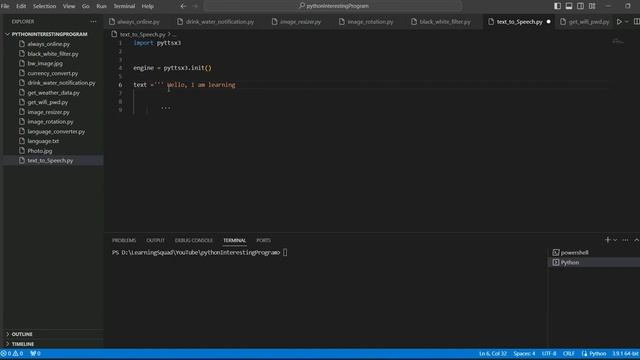Show the PROBLEMS panel tab
The height and width of the screenshot is (360, 640).
click(x=124, y=240)
